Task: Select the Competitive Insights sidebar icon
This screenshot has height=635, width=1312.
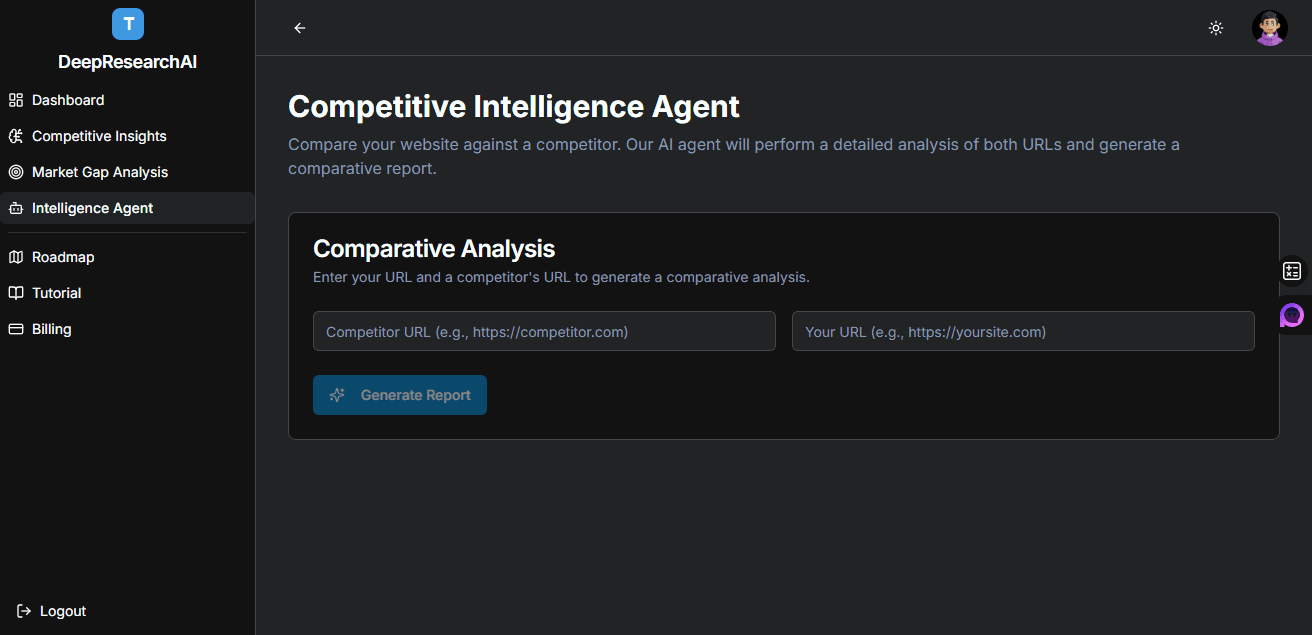Action: coord(15,135)
